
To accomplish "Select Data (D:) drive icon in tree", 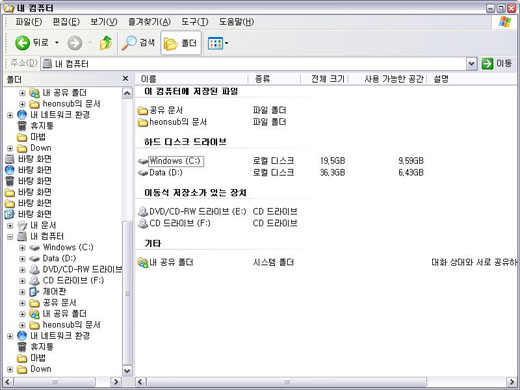I will pos(34,259).
